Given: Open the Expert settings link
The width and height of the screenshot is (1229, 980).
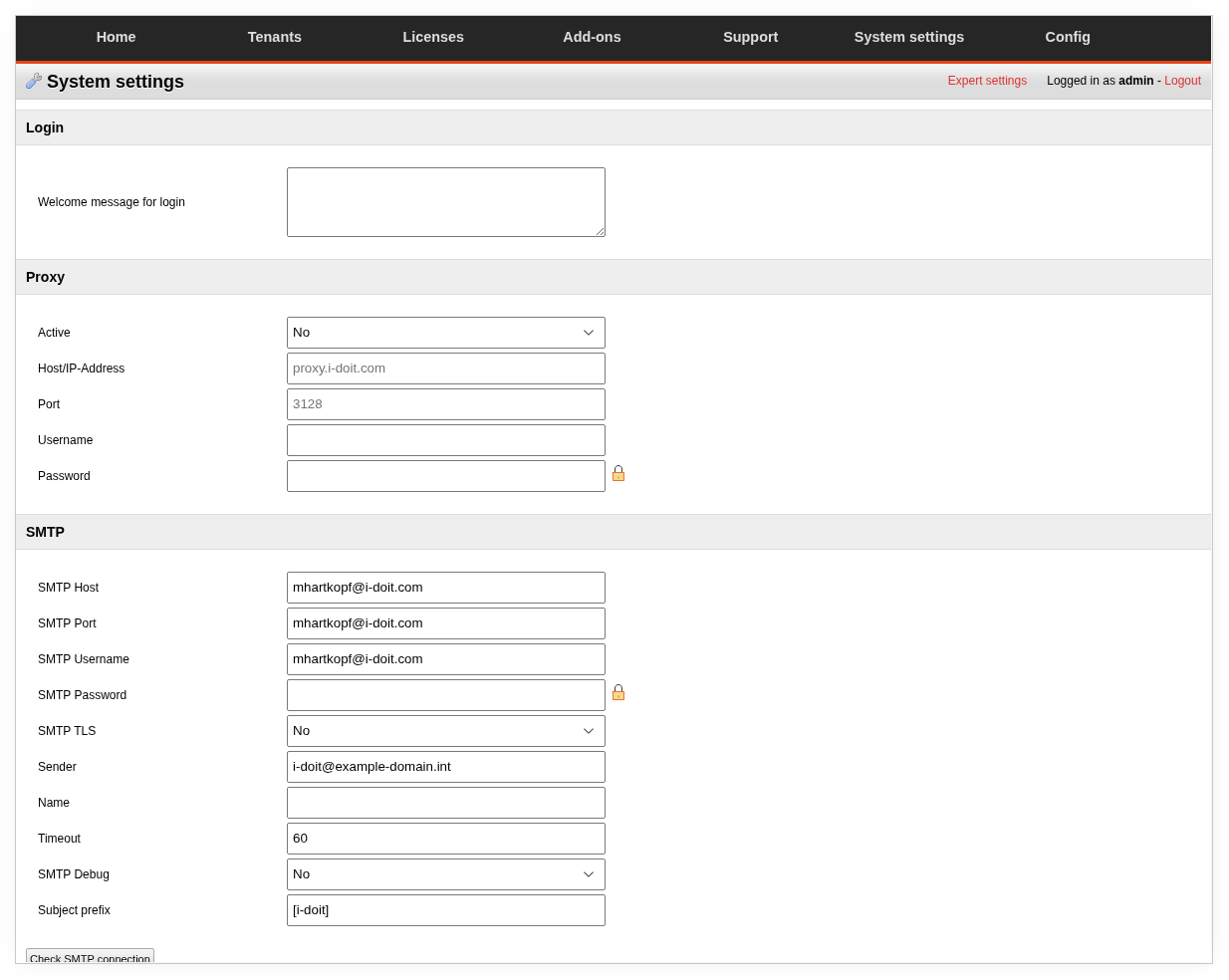Looking at the screenshot, I should click(x=986, y=81).
